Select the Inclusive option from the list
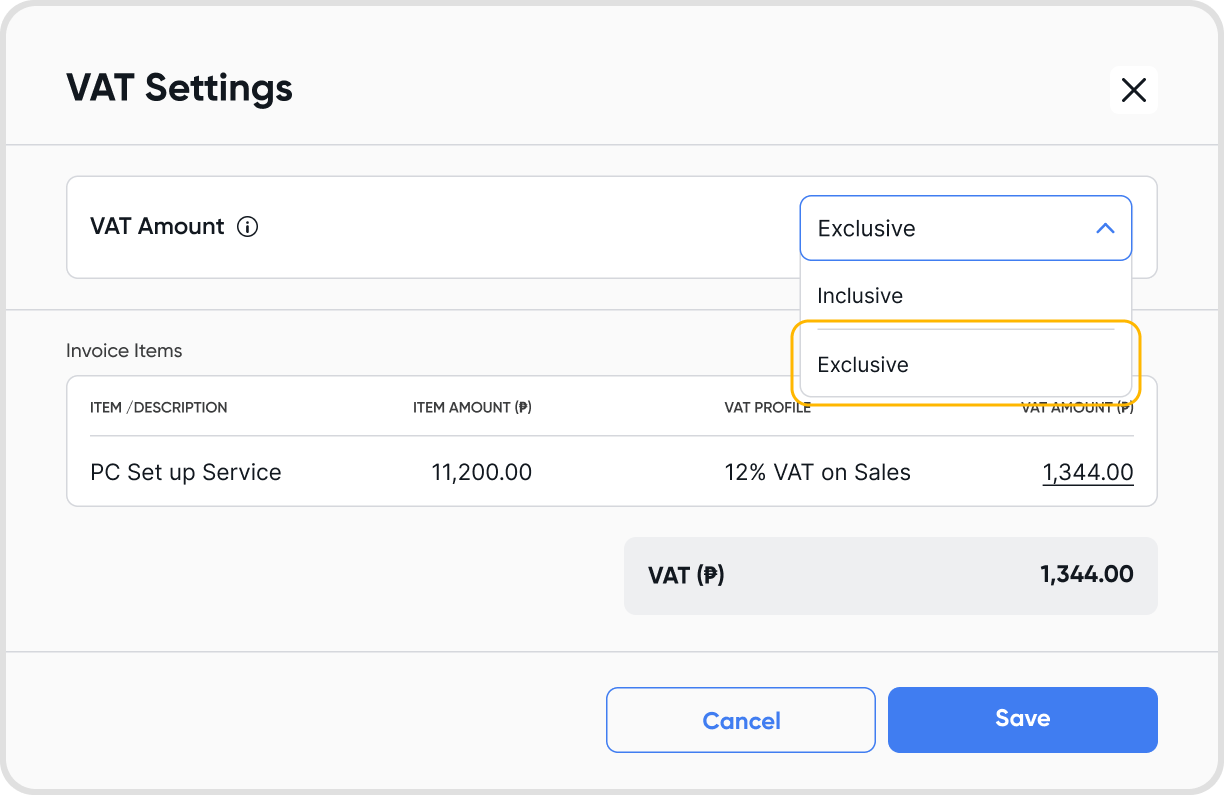 (860, 296)
